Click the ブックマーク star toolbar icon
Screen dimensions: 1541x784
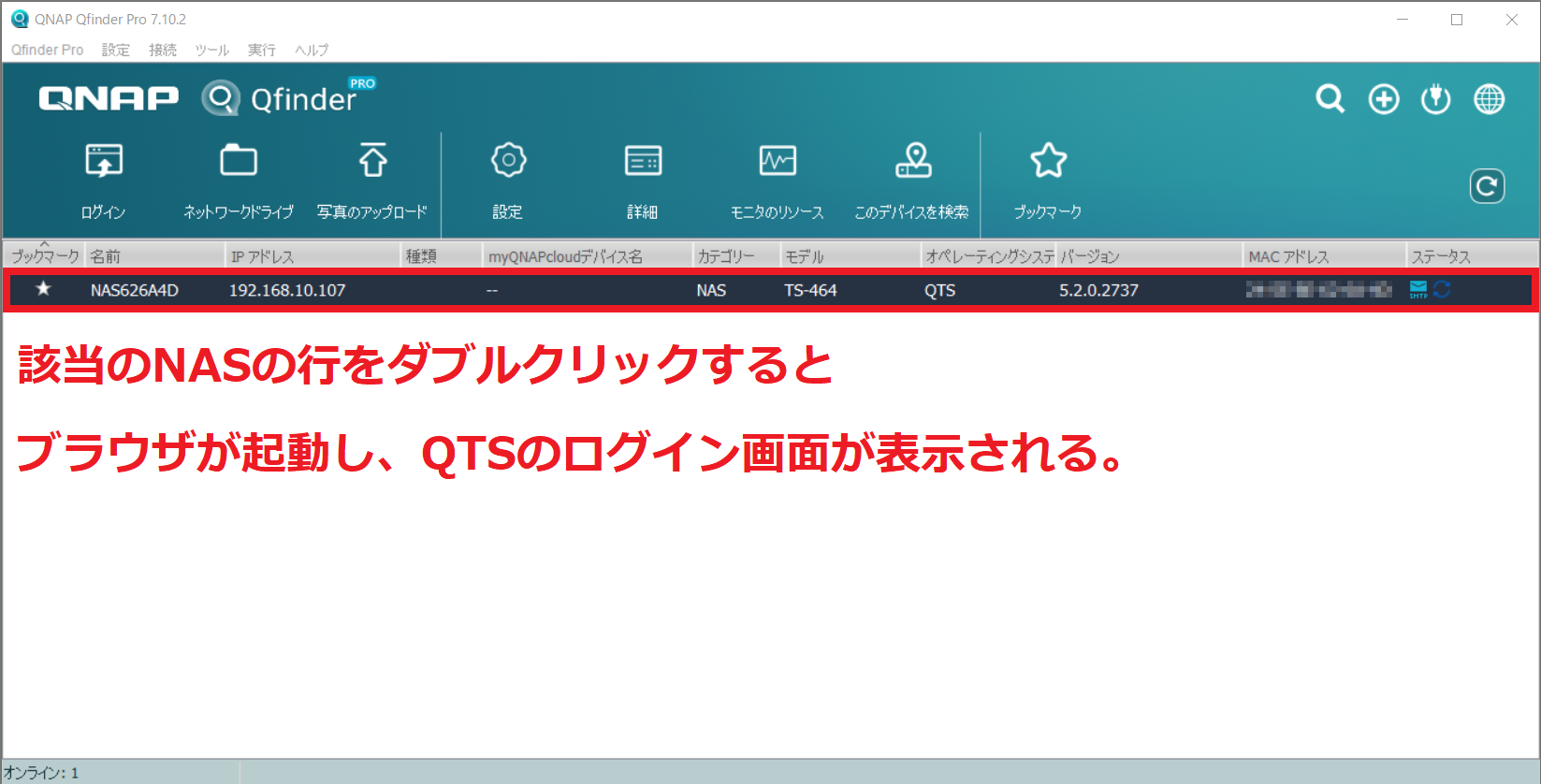[1048, 181]
